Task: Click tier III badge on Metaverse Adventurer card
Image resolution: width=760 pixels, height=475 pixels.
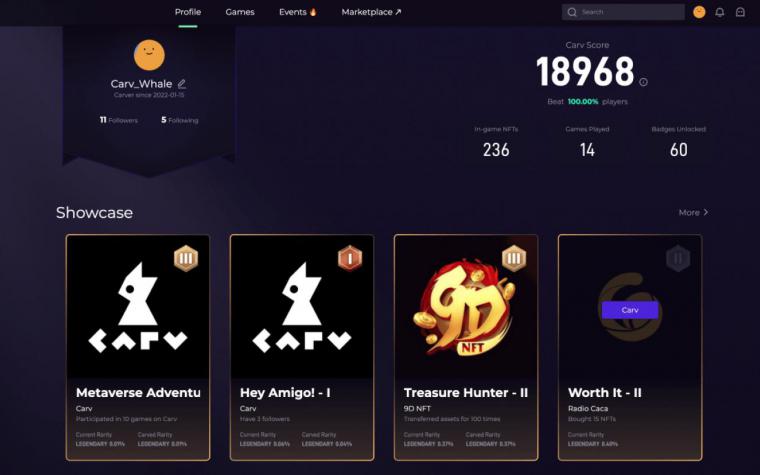Action: pyautogui.click(x=186, y=258)
